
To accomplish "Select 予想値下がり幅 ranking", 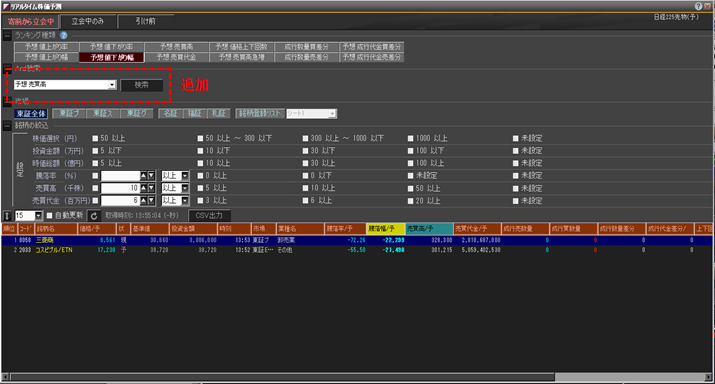I will pyautogui.click(x=111, y=57).
